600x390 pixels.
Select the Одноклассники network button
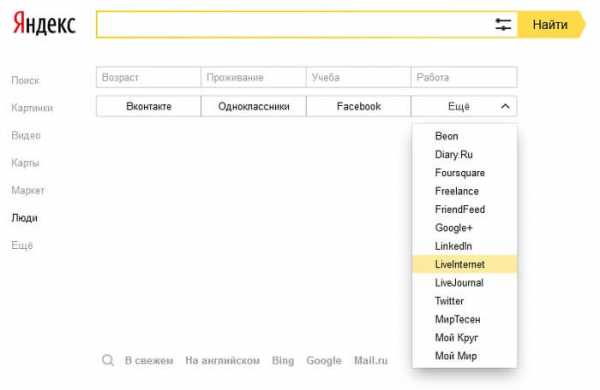pyautogui.click(x=253, y=106)
